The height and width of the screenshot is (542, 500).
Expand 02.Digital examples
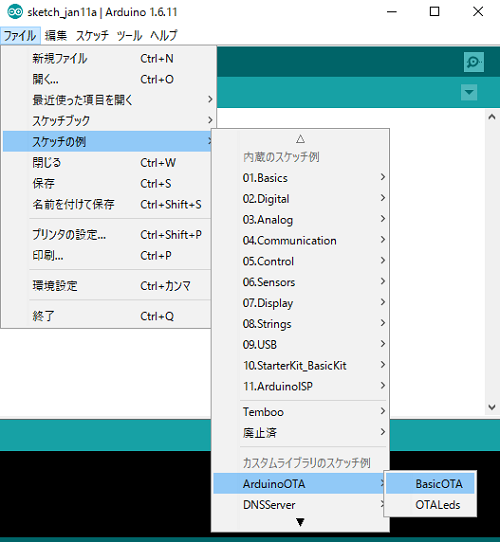point(300,199)
